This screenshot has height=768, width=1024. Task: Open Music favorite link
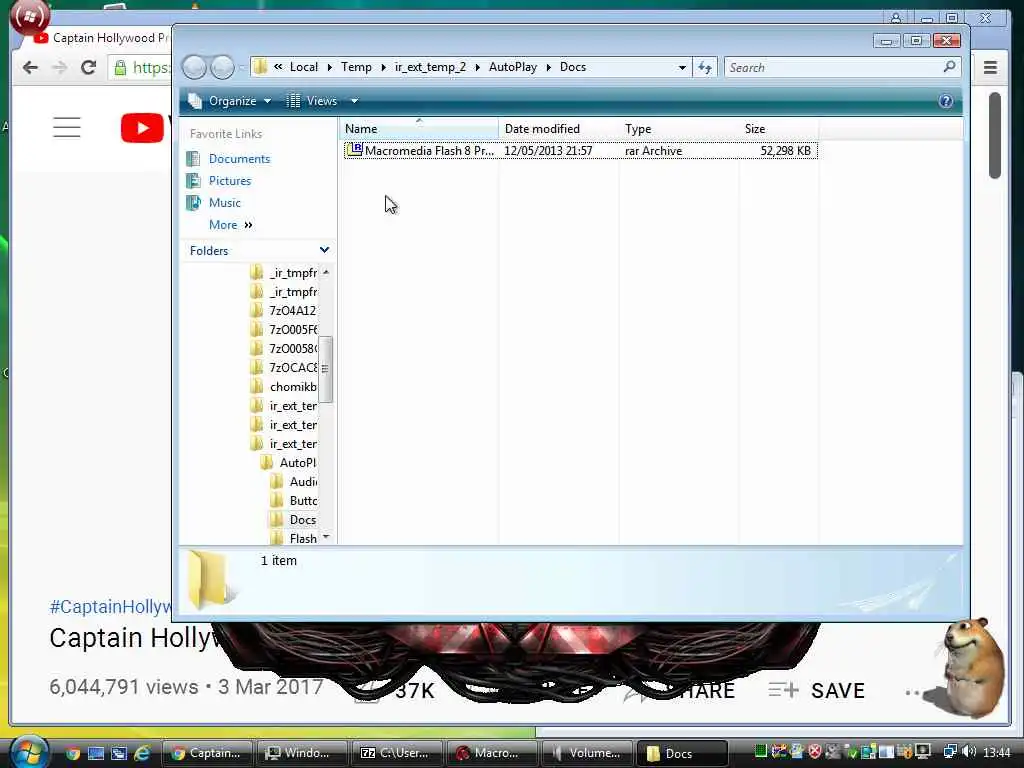[x=225, y=202]
